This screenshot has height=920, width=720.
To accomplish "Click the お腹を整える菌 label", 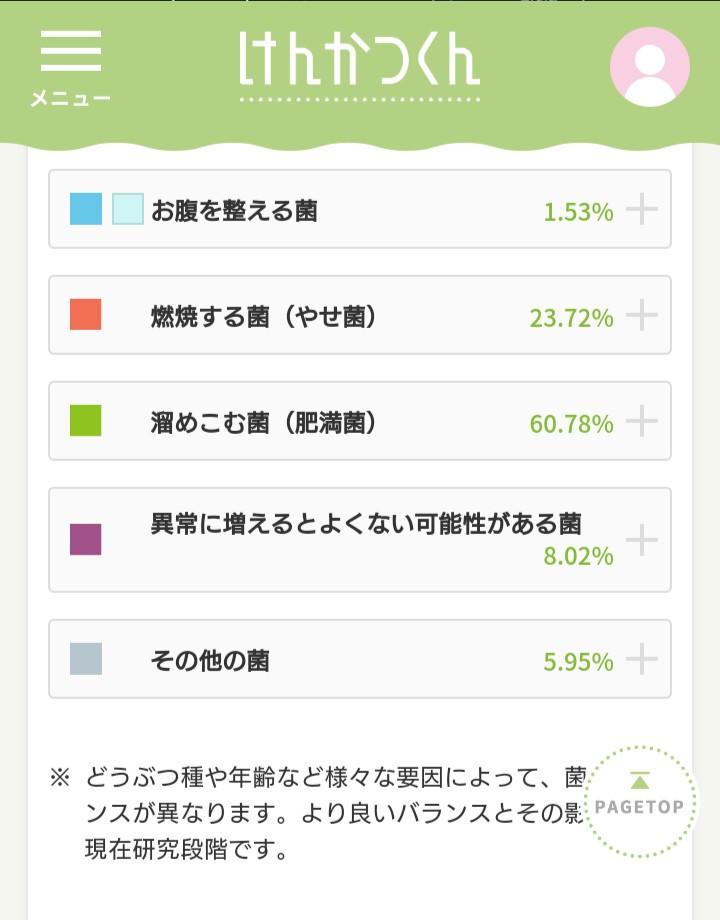I will 234,211.
